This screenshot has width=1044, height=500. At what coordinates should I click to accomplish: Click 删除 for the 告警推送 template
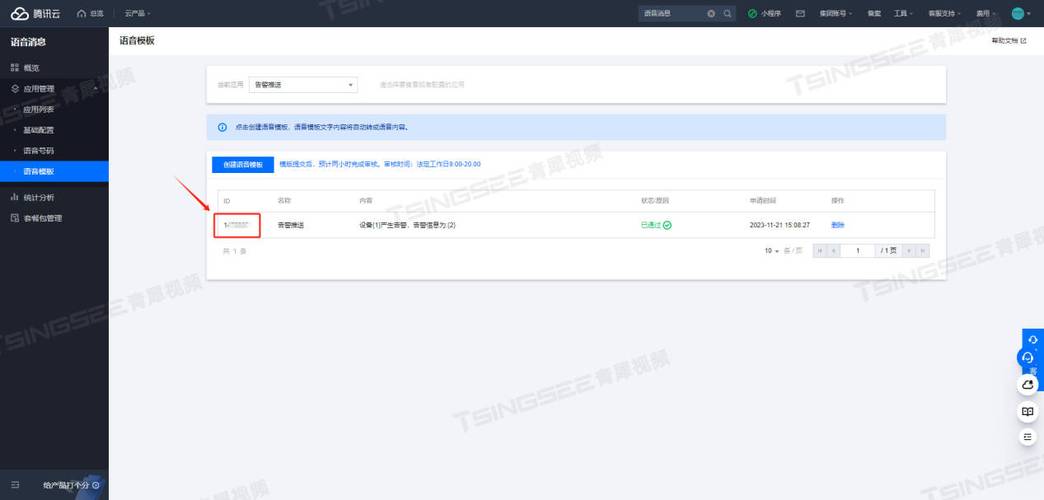click(x=838, y=225)
